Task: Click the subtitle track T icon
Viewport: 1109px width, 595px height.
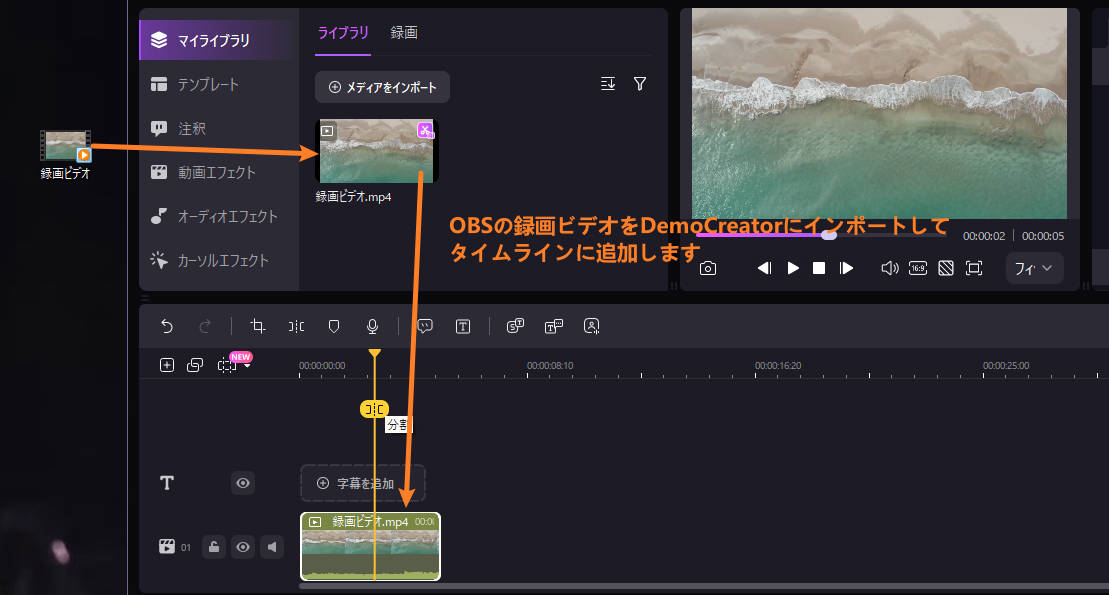Action: tap(167, 483)
